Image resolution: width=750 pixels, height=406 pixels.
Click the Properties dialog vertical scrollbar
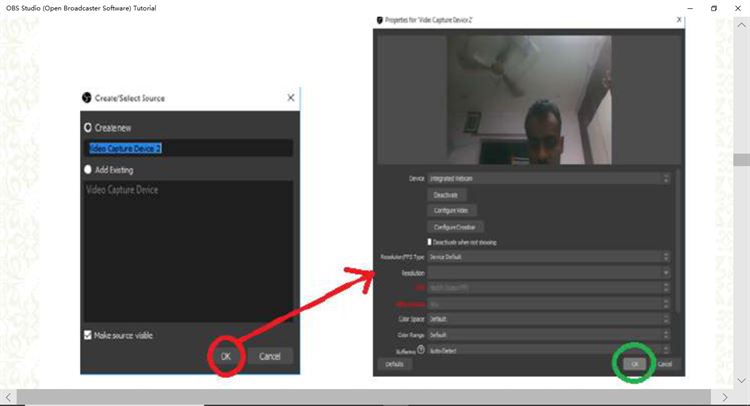677,241
